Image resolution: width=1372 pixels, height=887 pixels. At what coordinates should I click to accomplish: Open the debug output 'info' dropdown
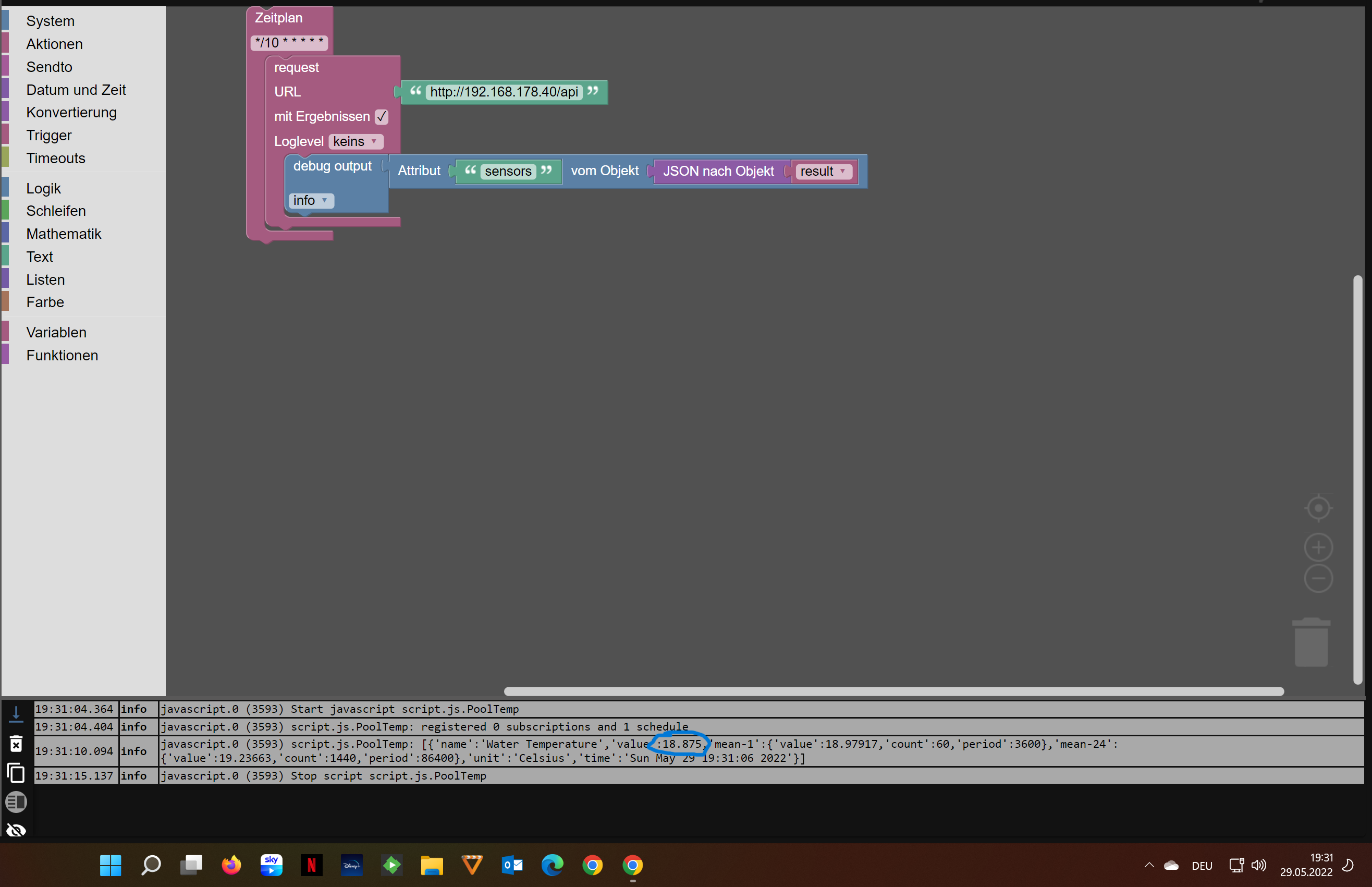(311, 200)
